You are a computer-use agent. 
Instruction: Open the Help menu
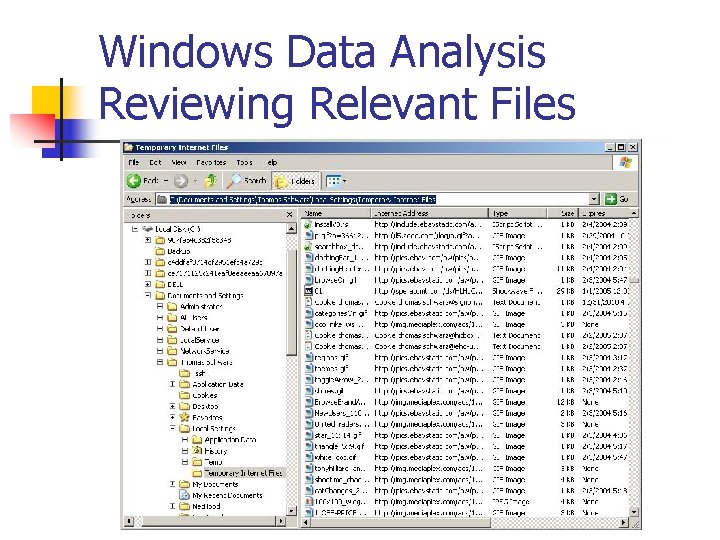point(272,163)
